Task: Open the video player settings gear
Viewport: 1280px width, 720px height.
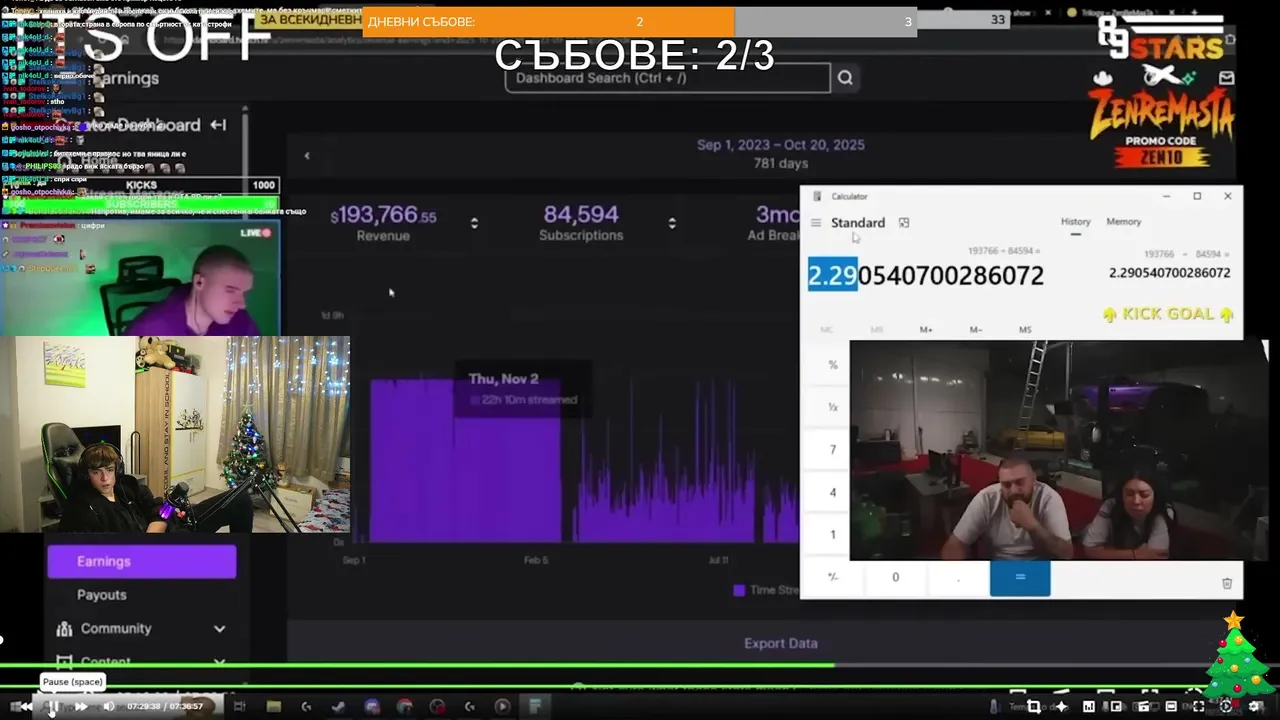Action: coord(1255,706)
